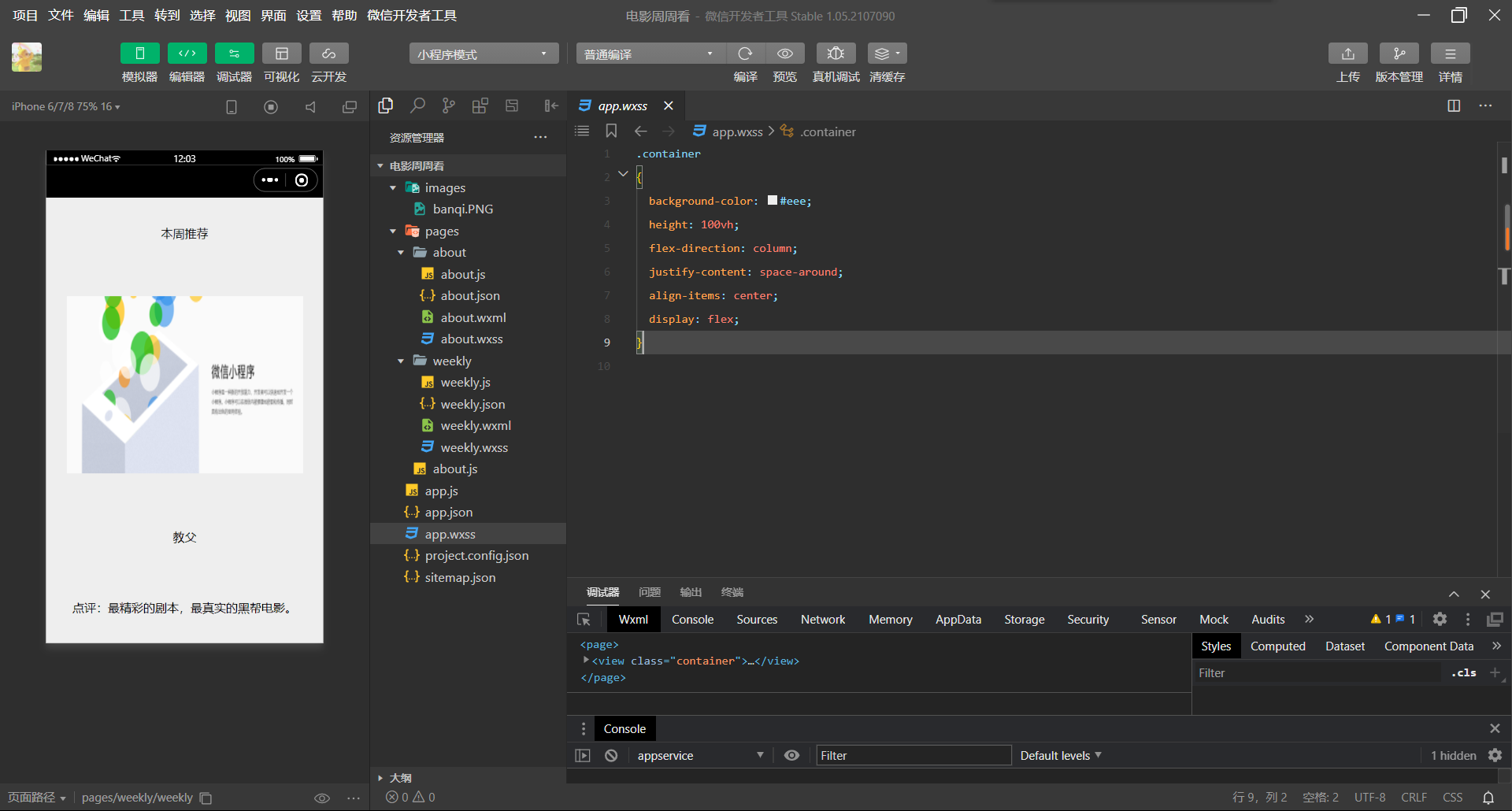This screenshot has width=1512, height=811.
Task: Toggle the 可视化 visual panel button
Action: [x=281, y=53]
